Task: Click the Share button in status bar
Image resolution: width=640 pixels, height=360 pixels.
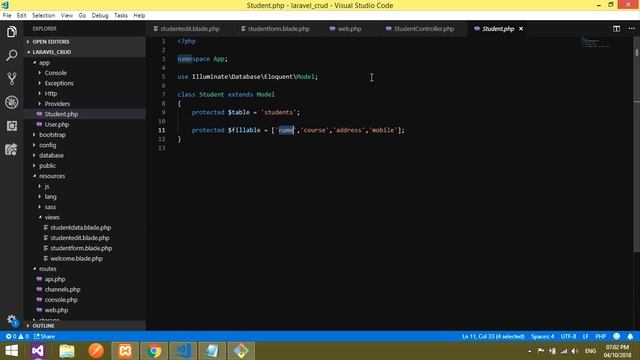Action: [44, 336]
